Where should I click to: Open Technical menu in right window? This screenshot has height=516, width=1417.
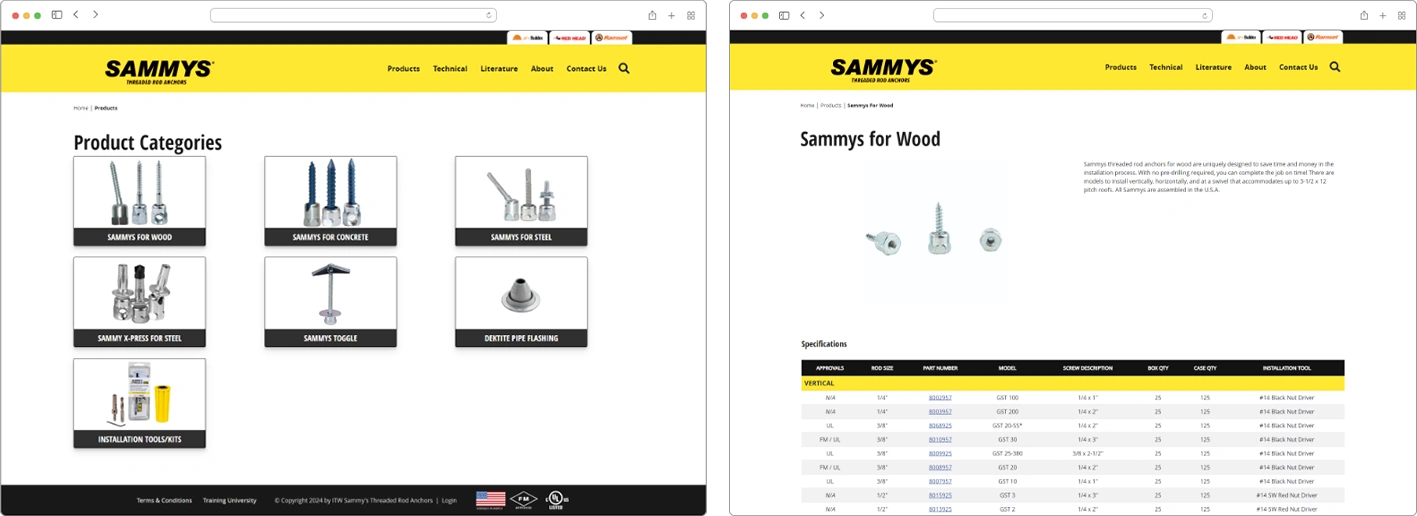click(1166, 67)
